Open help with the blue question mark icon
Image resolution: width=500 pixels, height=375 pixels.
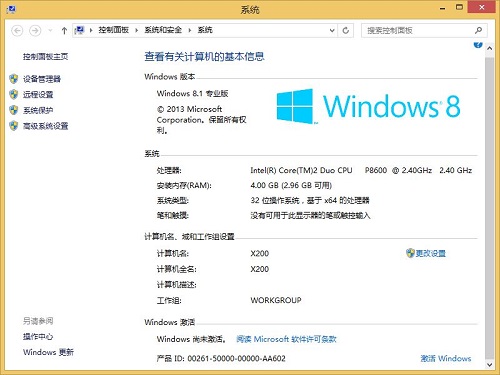(478, 45)
